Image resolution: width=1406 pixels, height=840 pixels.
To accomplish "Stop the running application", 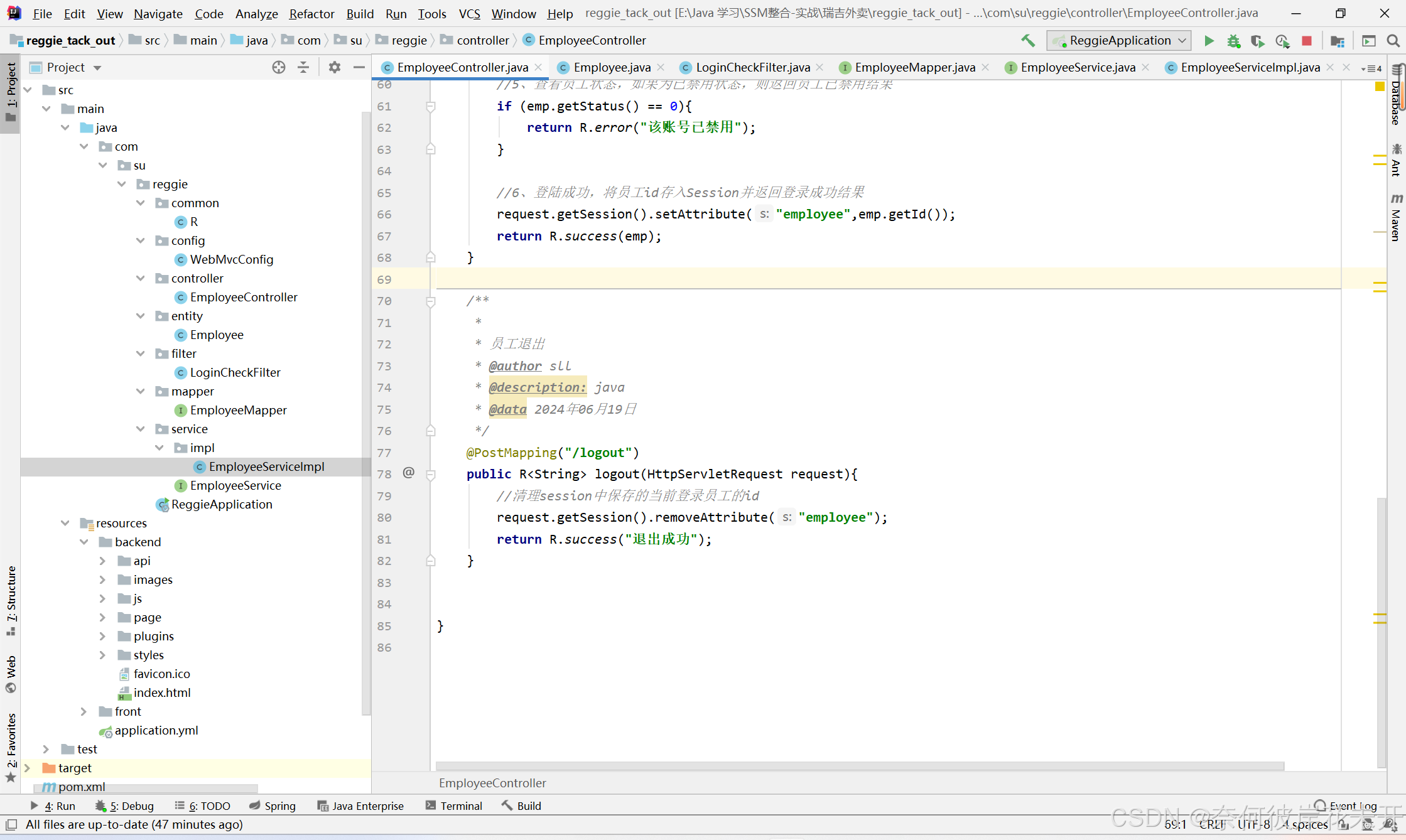I will click(1307, 41).
